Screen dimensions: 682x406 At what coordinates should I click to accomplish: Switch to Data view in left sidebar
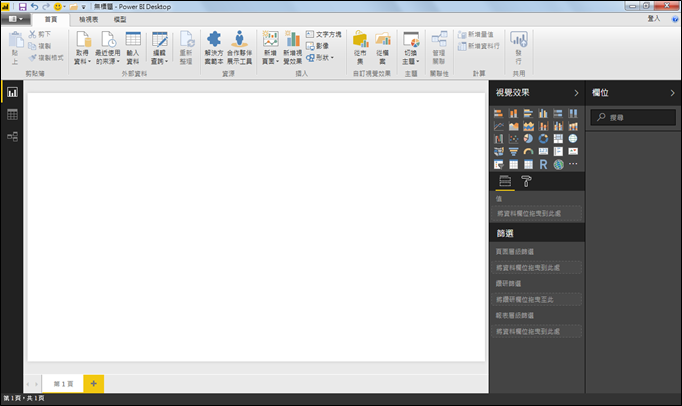12,114
